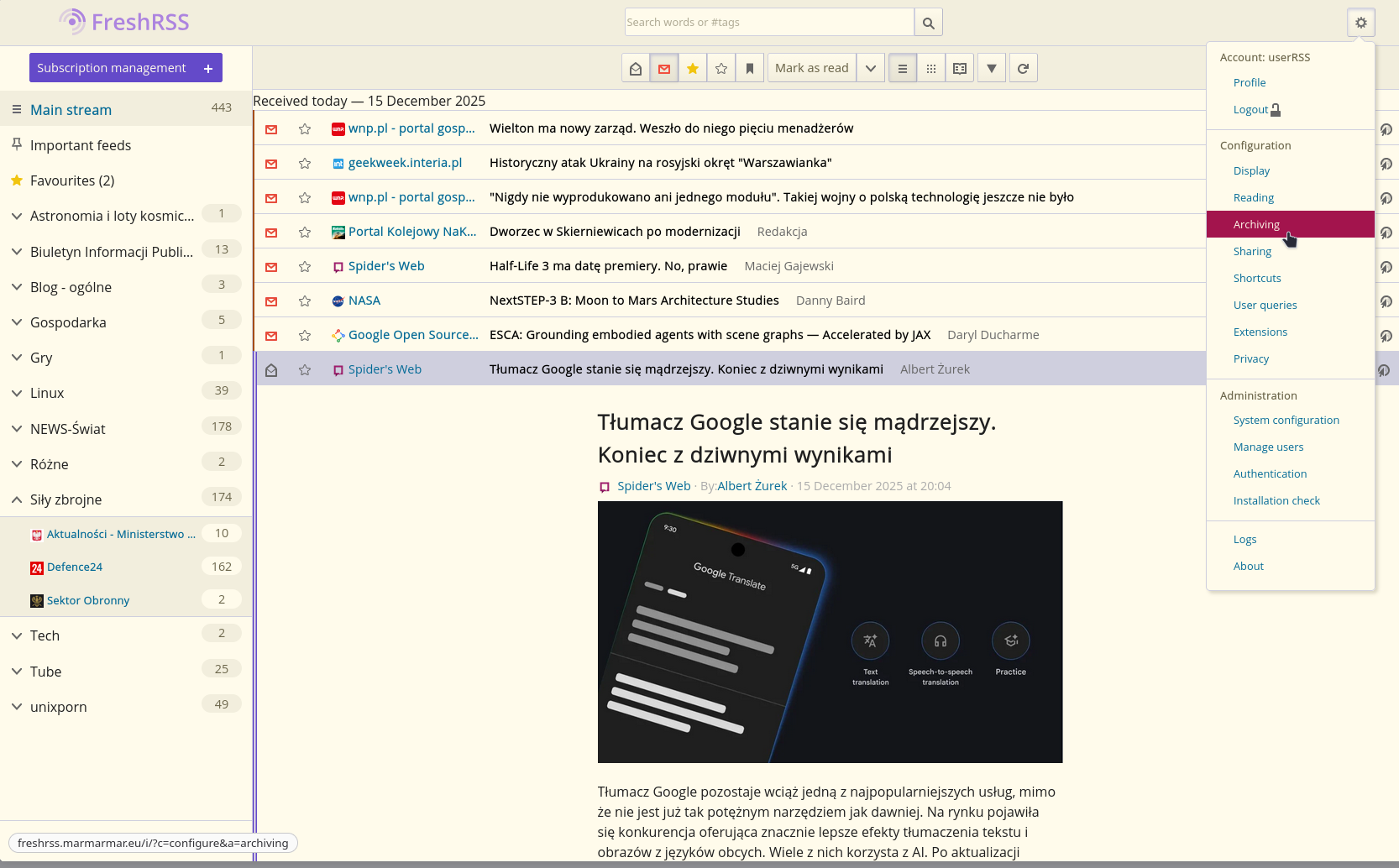Open author Albert Żurek link in article header

[x=752, y=486]
